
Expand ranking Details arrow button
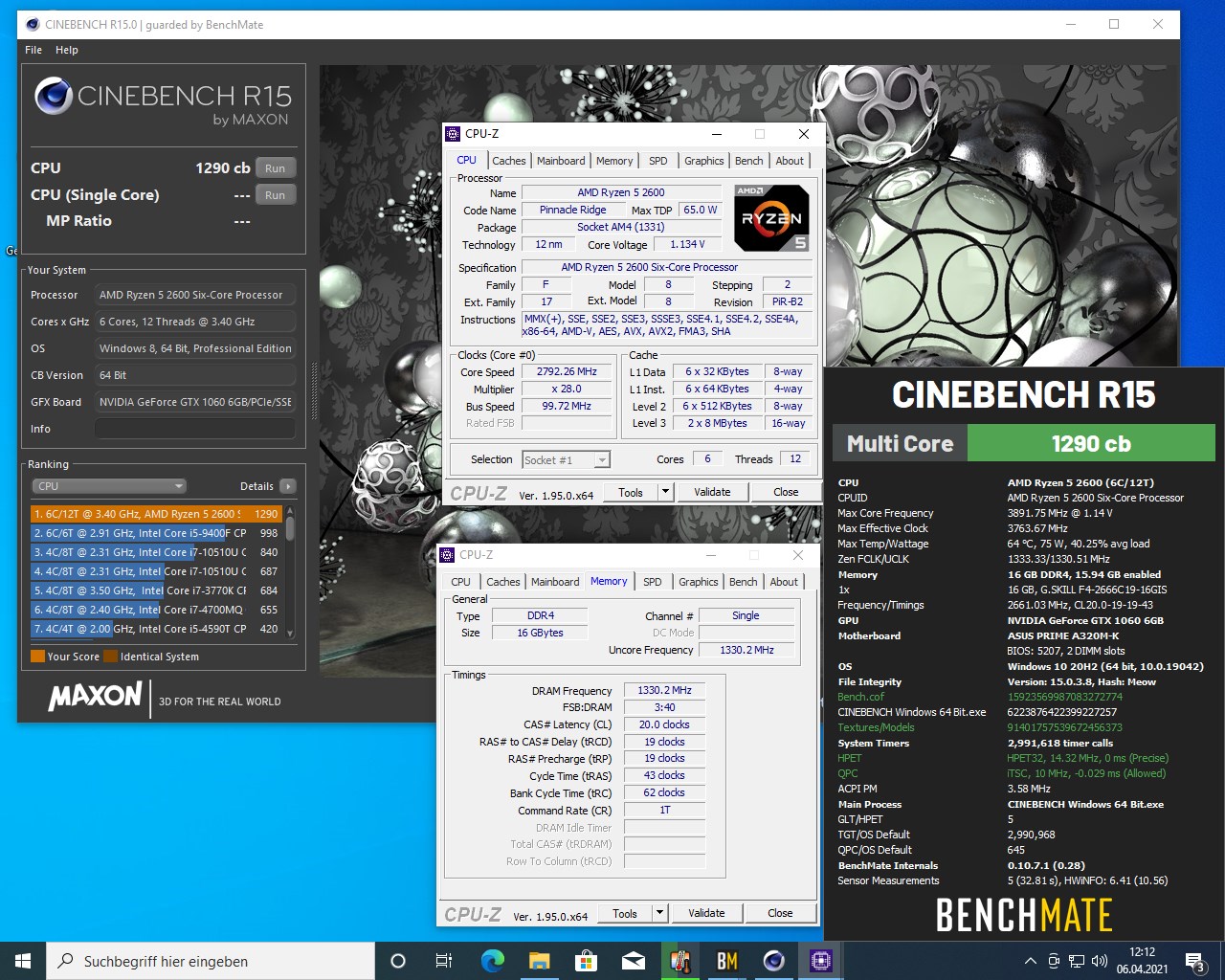click(288, 486)
